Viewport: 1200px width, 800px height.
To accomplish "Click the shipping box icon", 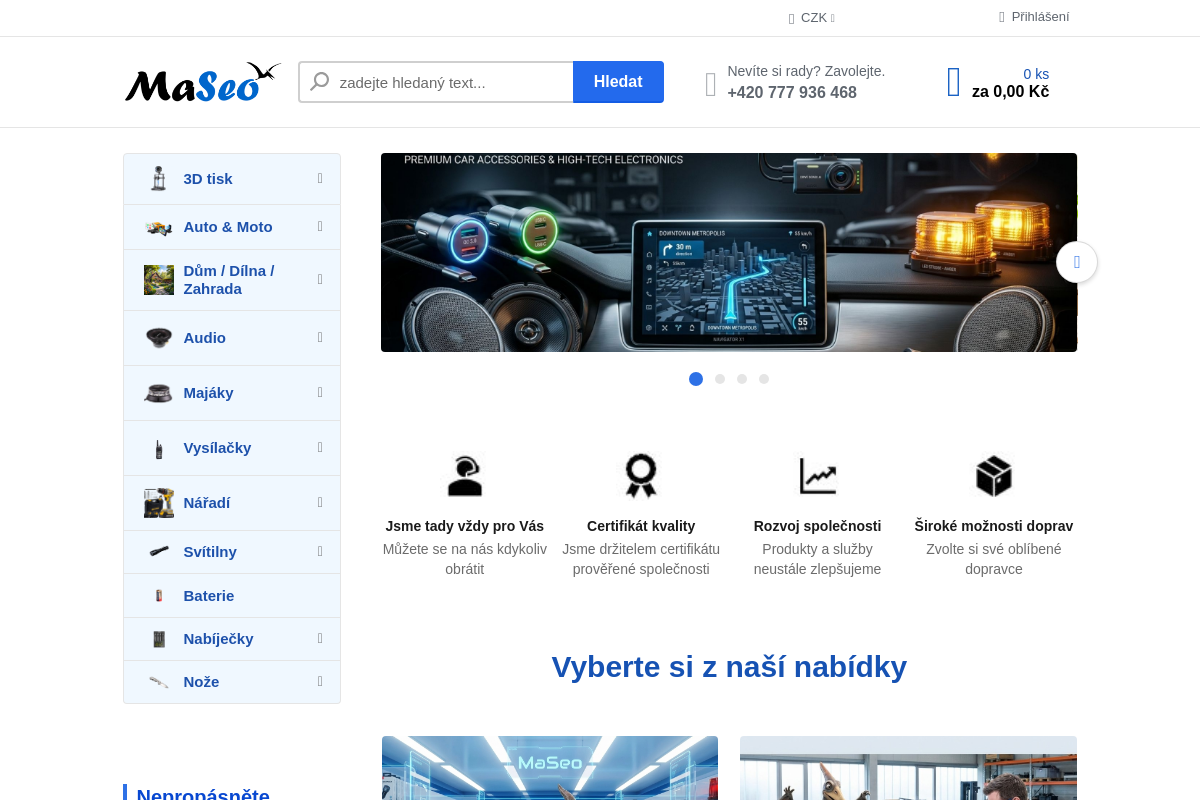I will 993,476.
